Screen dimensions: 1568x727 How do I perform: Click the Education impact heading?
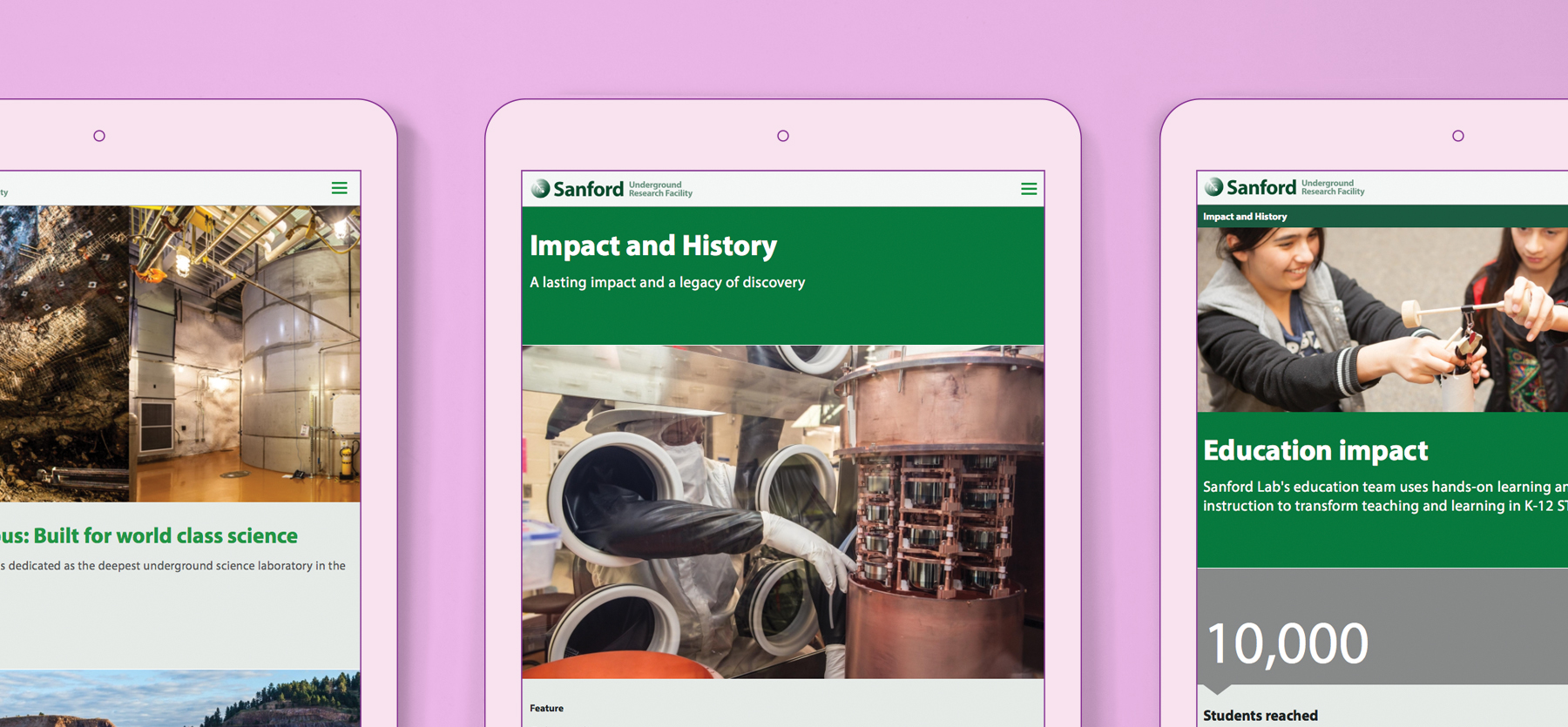click(1315, 450)
